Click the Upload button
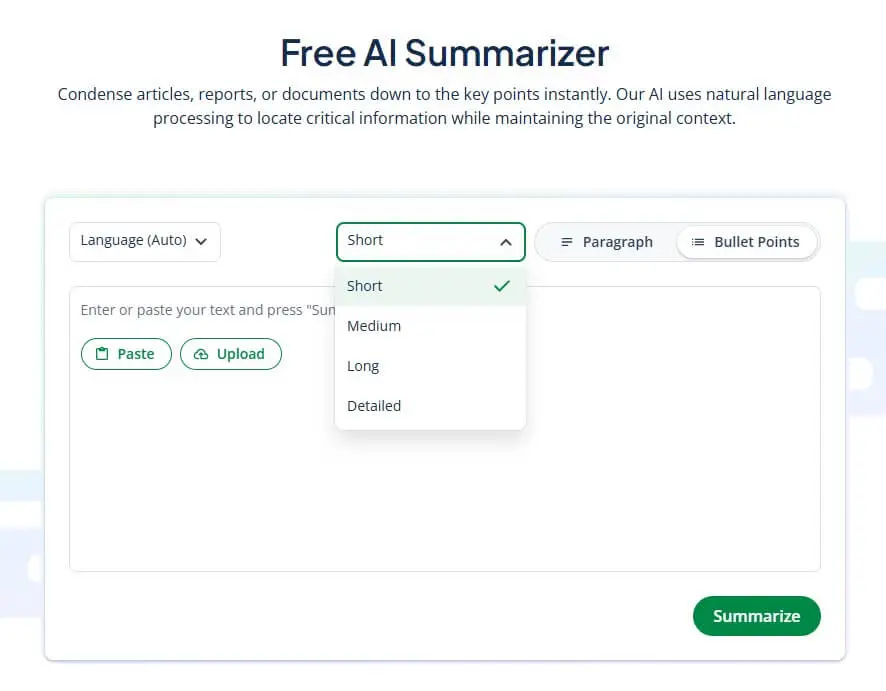The image size is (886, 691). pos(231,354)
